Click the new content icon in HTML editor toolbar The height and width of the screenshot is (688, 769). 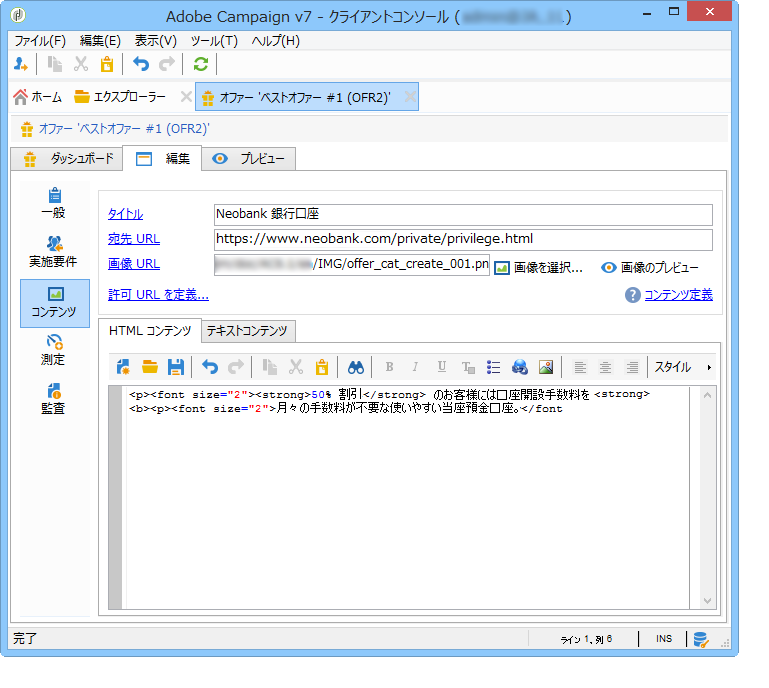click(x=124, y=367)
